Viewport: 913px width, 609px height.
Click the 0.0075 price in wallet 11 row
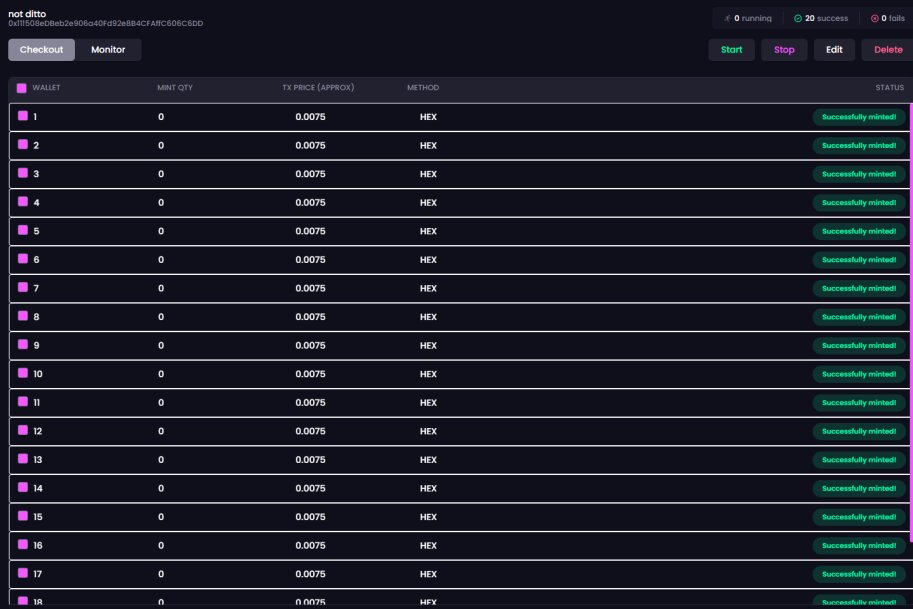pyautogui.click(x=310, y=402)
